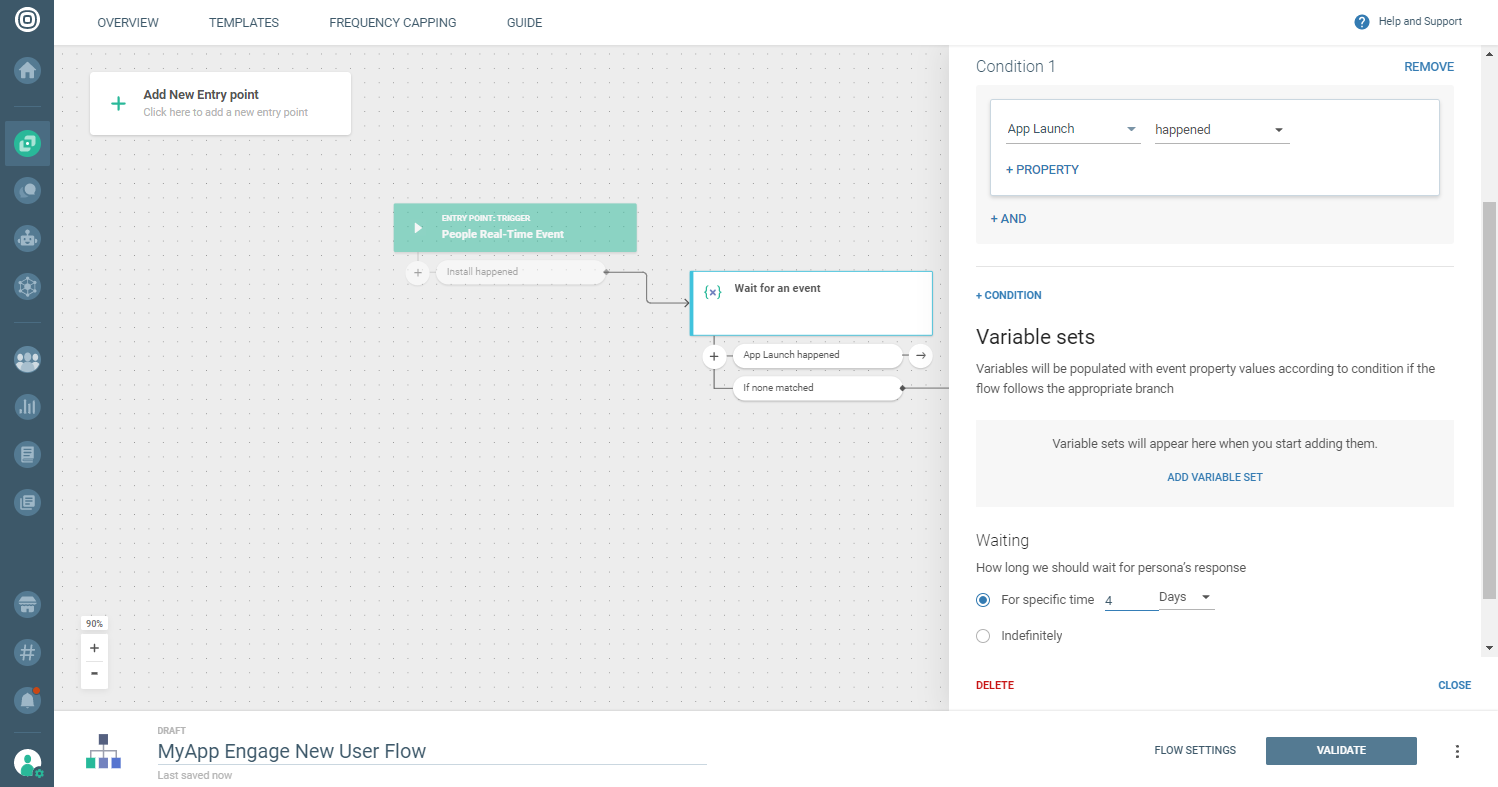
Task: Click the notifications bell icon
Action: coord(27,700)
